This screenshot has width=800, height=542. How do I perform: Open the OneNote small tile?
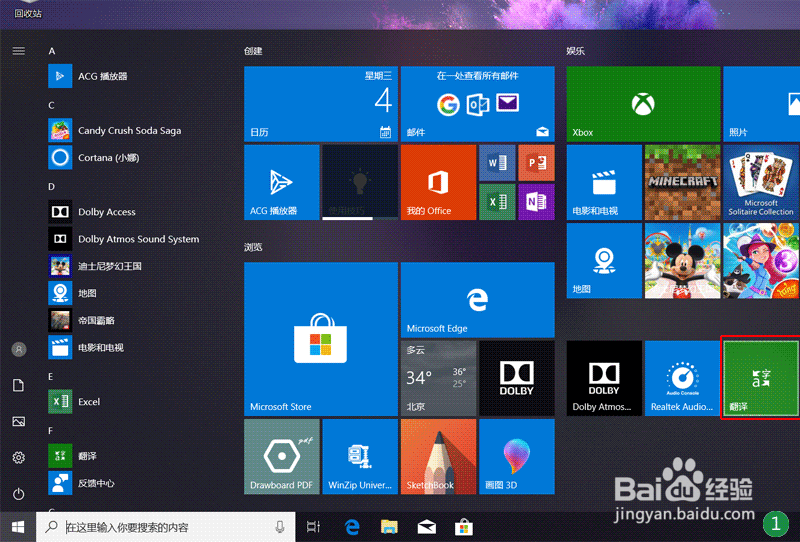click(x=536, y=202)
